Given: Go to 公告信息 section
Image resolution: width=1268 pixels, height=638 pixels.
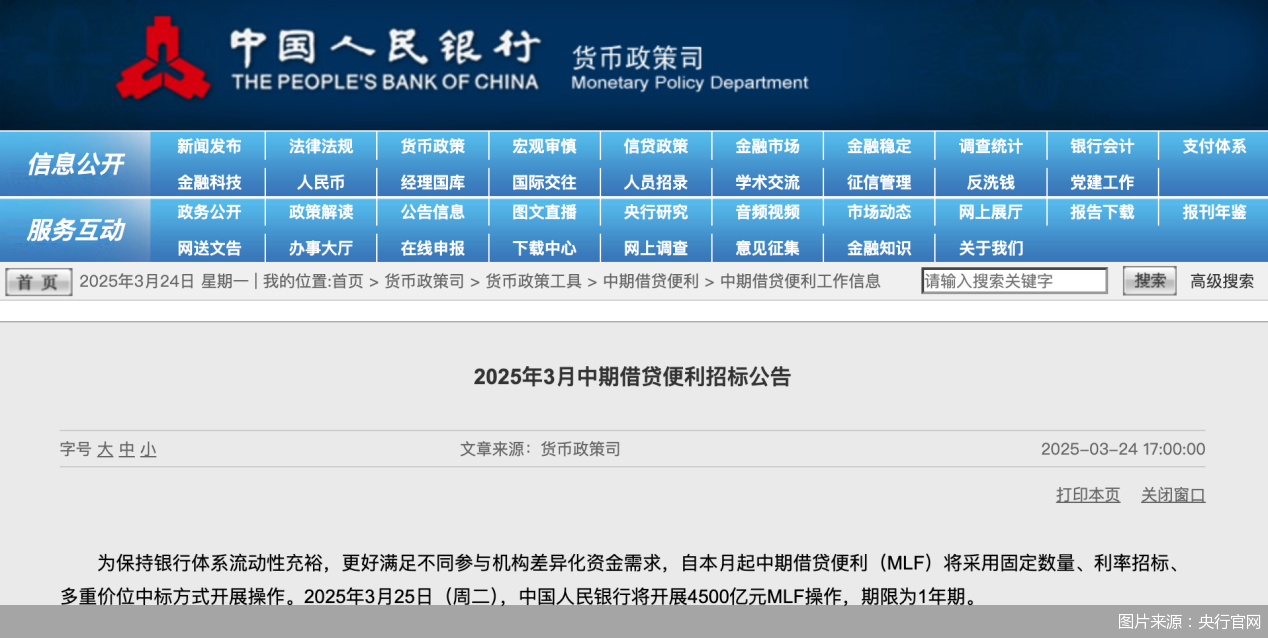Looking at the screenshot, I should (433, 212).
